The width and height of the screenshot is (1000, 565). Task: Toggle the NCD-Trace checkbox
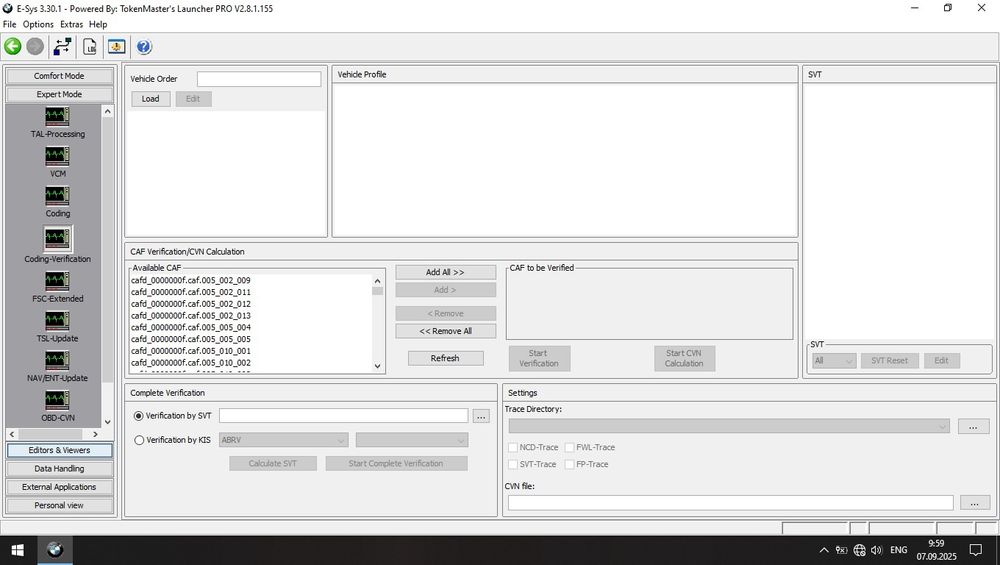(513, 448)
